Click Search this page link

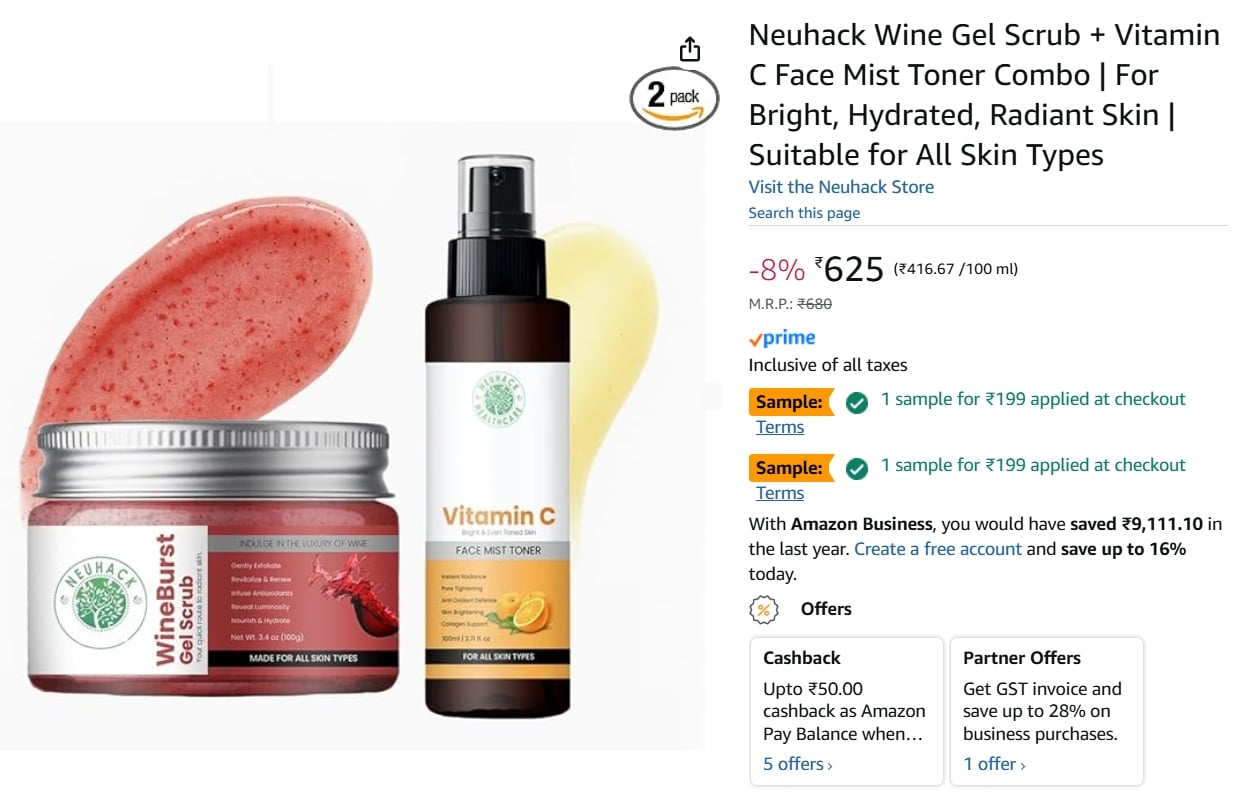coord(804,213)
